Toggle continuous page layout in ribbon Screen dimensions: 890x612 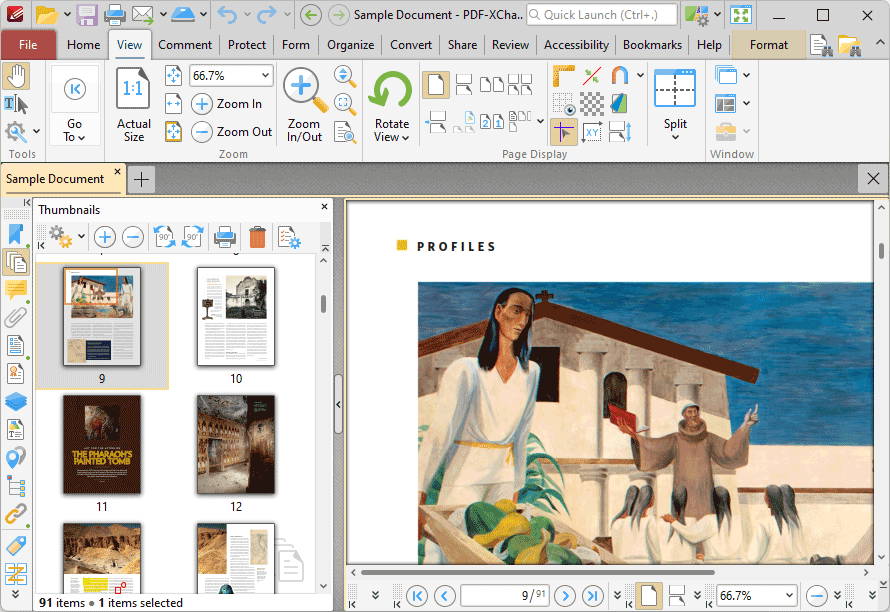point(464,85)
